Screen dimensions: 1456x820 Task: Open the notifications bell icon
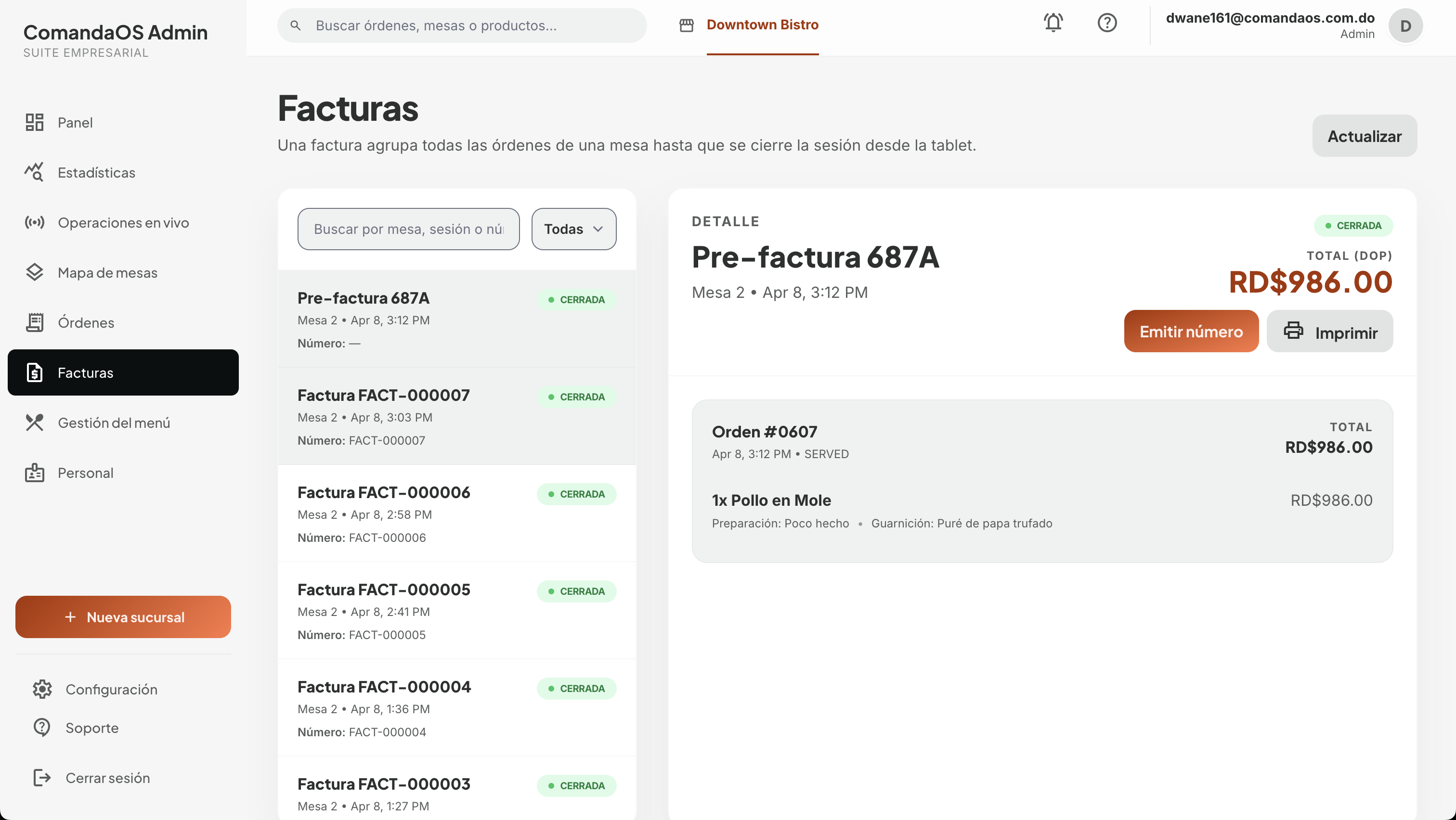pos(1053,23)
